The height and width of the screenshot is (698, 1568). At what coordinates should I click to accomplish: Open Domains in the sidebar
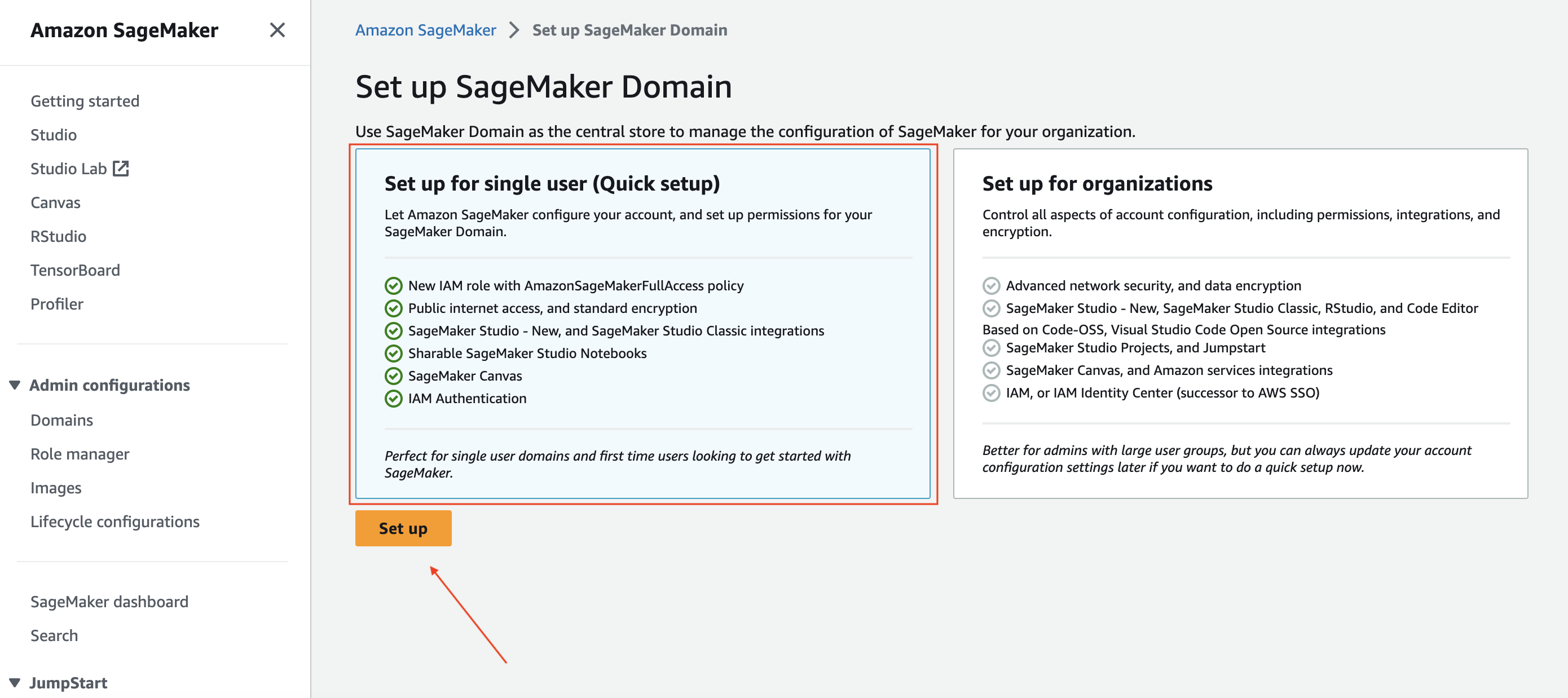61,420
